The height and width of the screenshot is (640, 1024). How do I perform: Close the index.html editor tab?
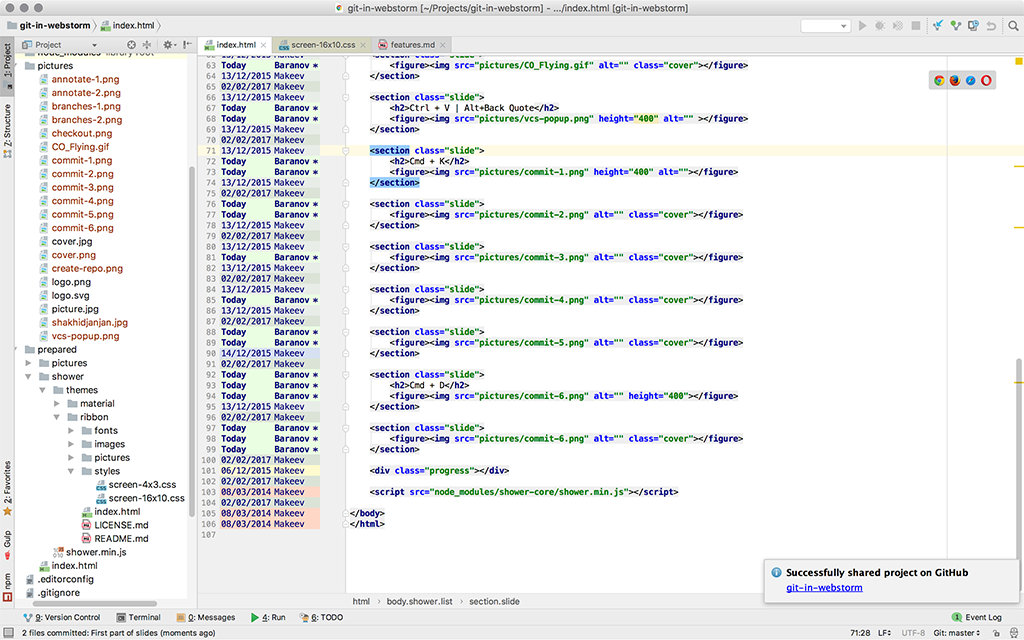click(263, 45)
